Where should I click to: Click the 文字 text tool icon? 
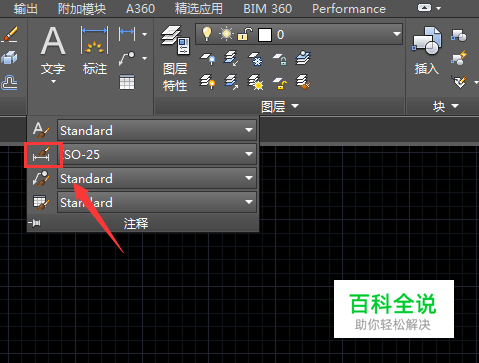pyautogui.click(x=53, y=41)
